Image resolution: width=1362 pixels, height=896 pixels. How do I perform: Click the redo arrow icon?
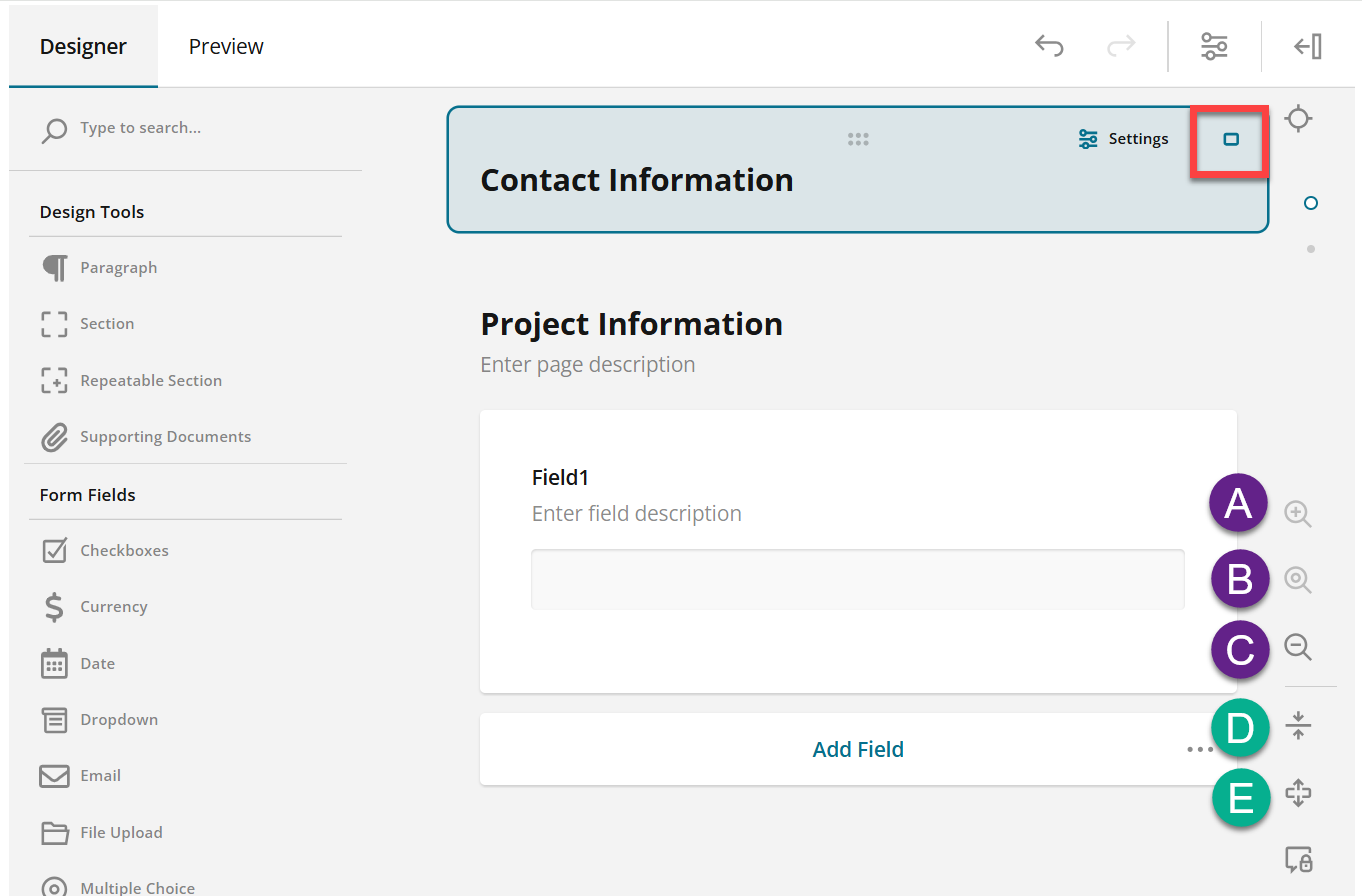click(x=1121, y=46)
